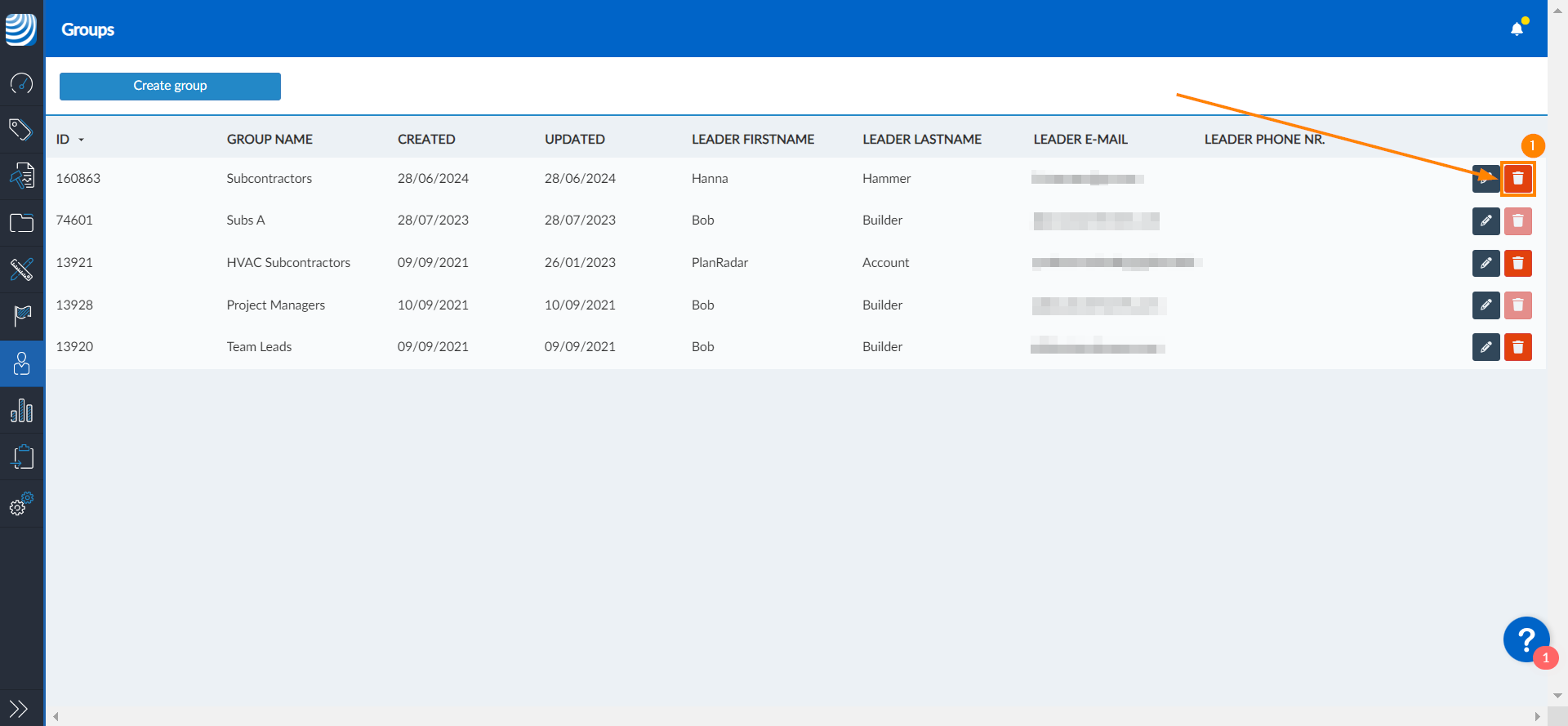Open the users icon in sidebar
The image size is (1568, 726).
[21, 363]
